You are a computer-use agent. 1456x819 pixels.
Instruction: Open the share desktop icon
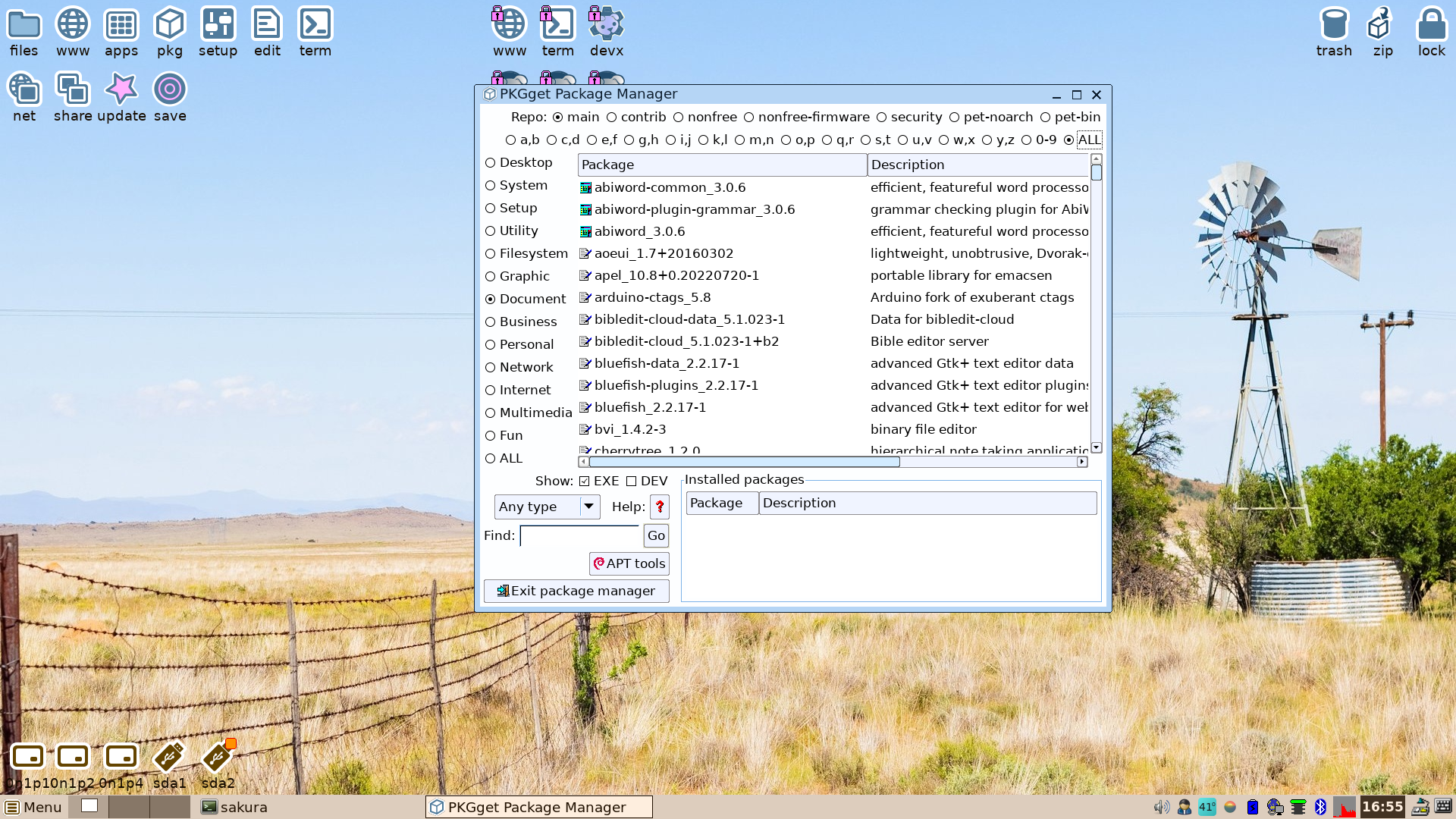coord(73,97)
